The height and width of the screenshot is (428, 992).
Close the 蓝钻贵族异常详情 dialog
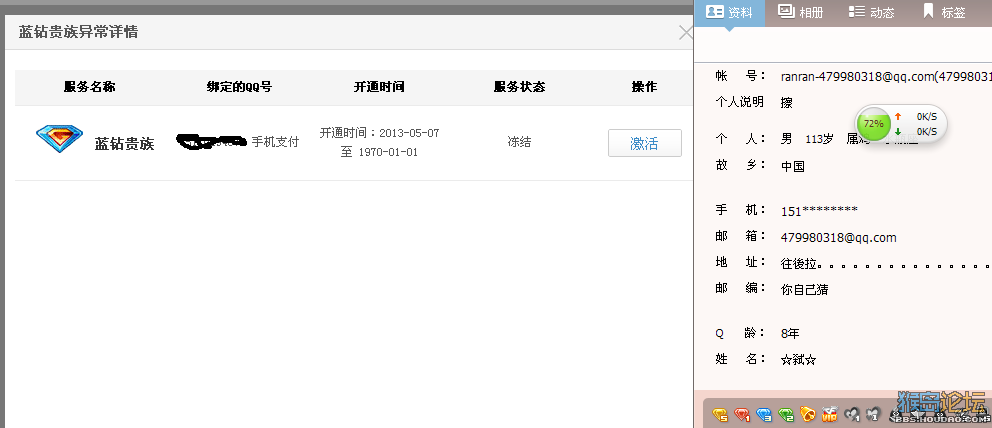pos(685,33)
